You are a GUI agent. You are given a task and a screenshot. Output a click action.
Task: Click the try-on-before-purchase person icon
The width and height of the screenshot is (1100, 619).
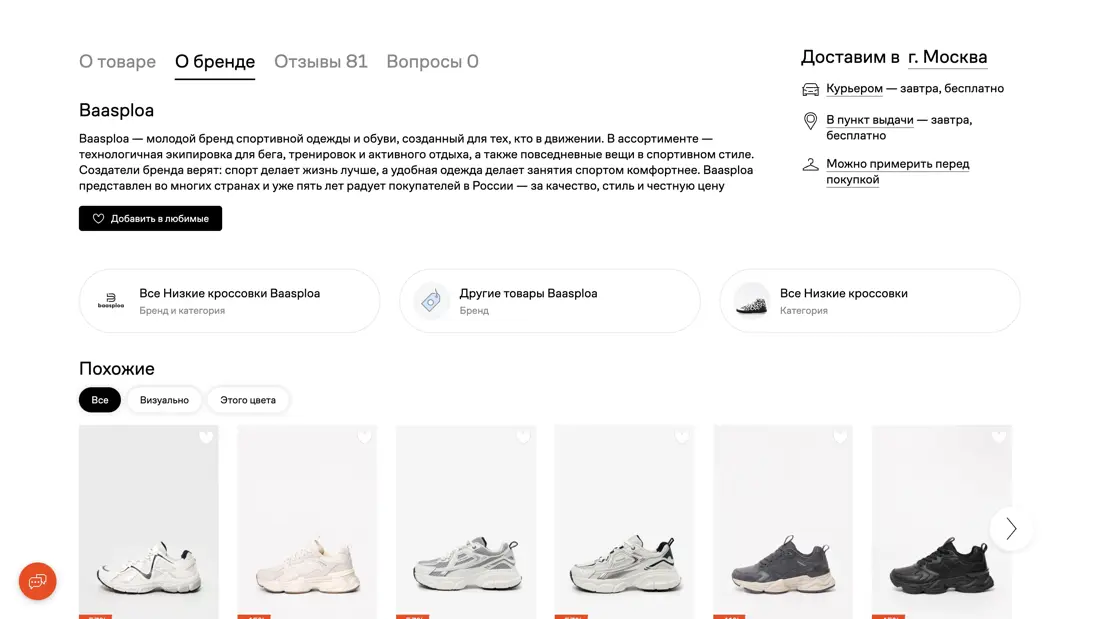click(x=809, y=164)
